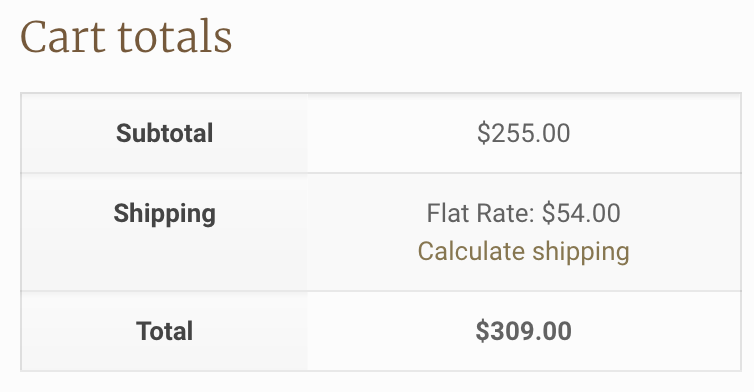Viewport: 754px width, 392px height.
Task: Click the Cart totals heading
Action: [x=126, y=37]
